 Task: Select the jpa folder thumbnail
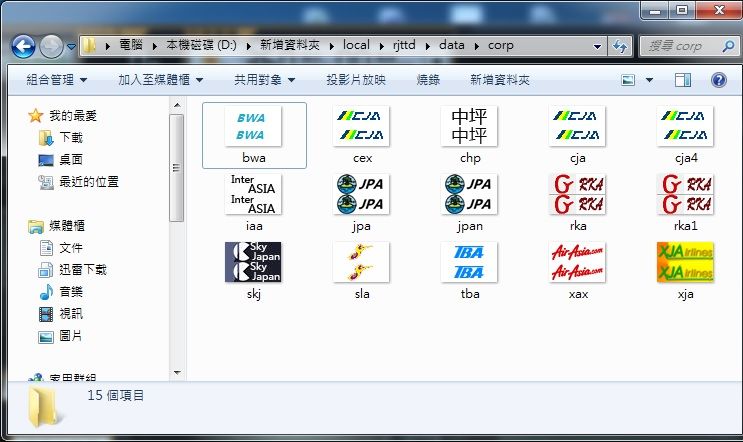[362, 194]
